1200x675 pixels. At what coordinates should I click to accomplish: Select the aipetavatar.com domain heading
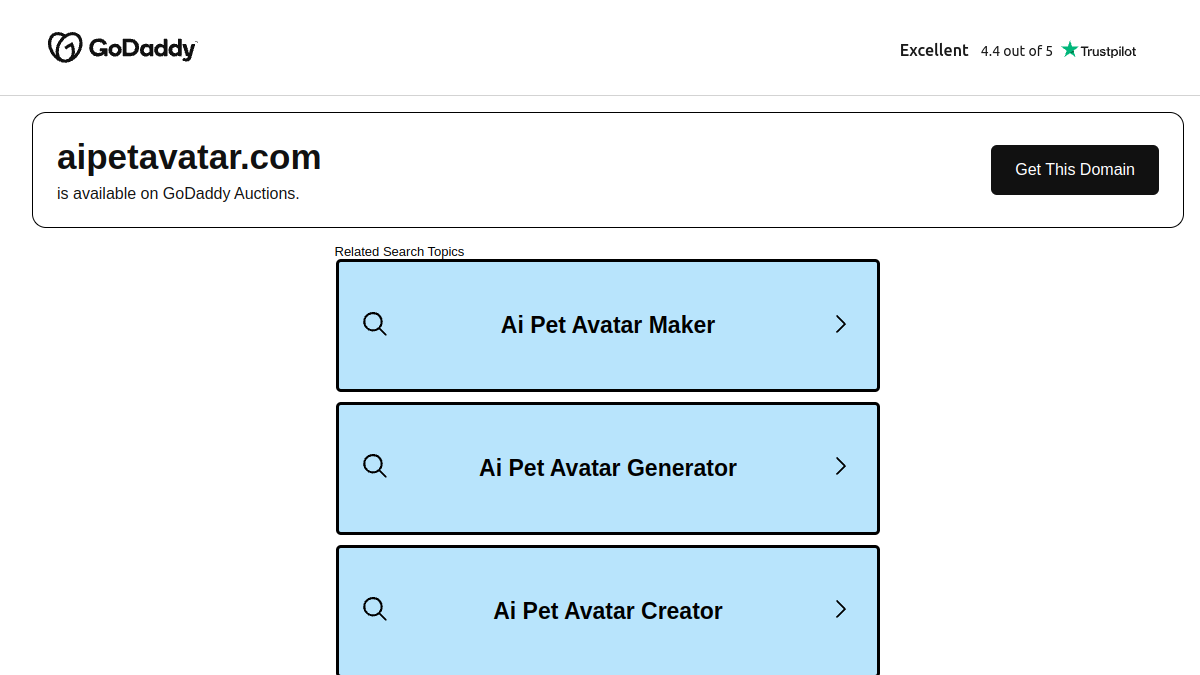[x=189, y=157]
